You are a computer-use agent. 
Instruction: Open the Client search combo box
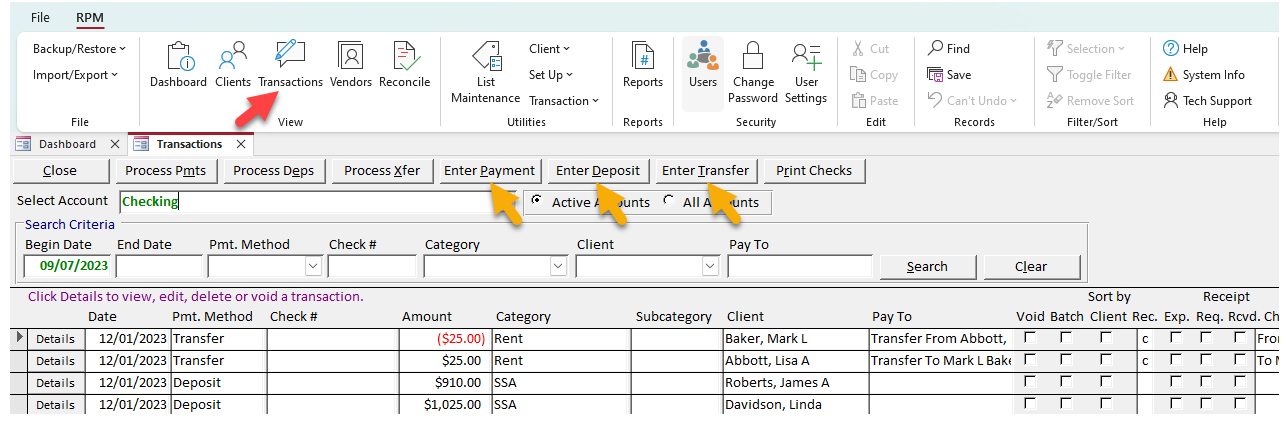pyautogui.click(x=710, y=267)
